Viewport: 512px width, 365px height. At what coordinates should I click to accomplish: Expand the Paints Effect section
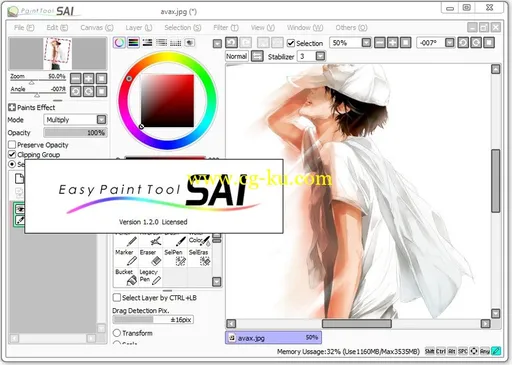coord(12,107)
